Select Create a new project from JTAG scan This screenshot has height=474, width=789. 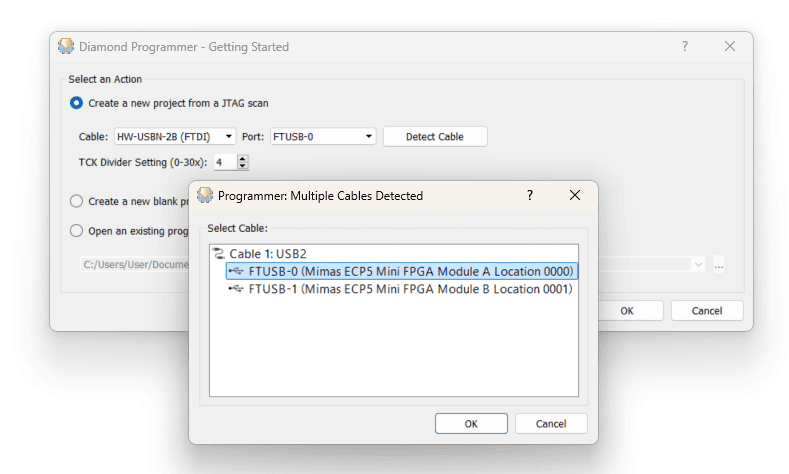pos(77,103)
